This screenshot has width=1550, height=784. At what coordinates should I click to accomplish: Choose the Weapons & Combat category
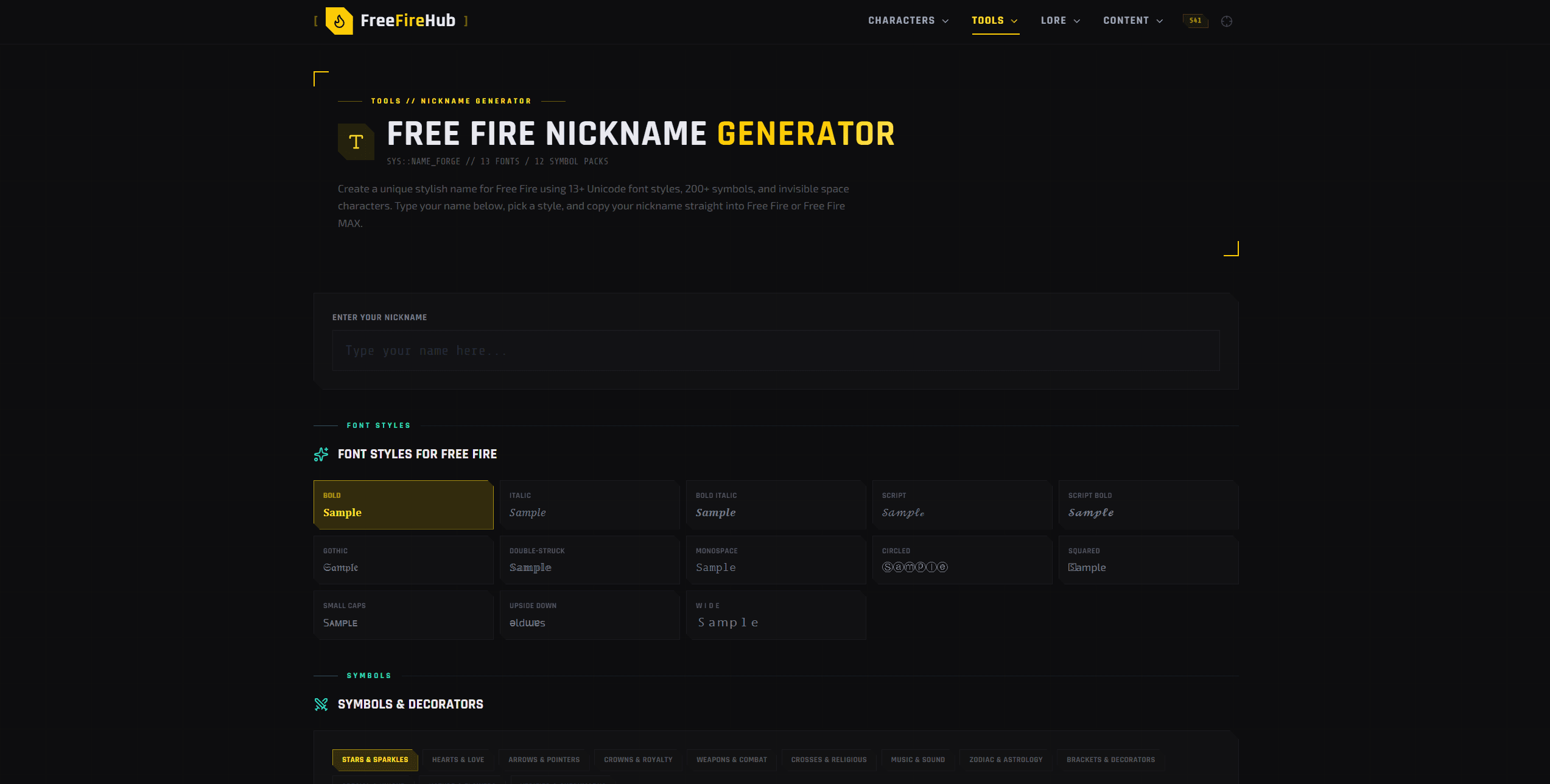coord(731,759)
